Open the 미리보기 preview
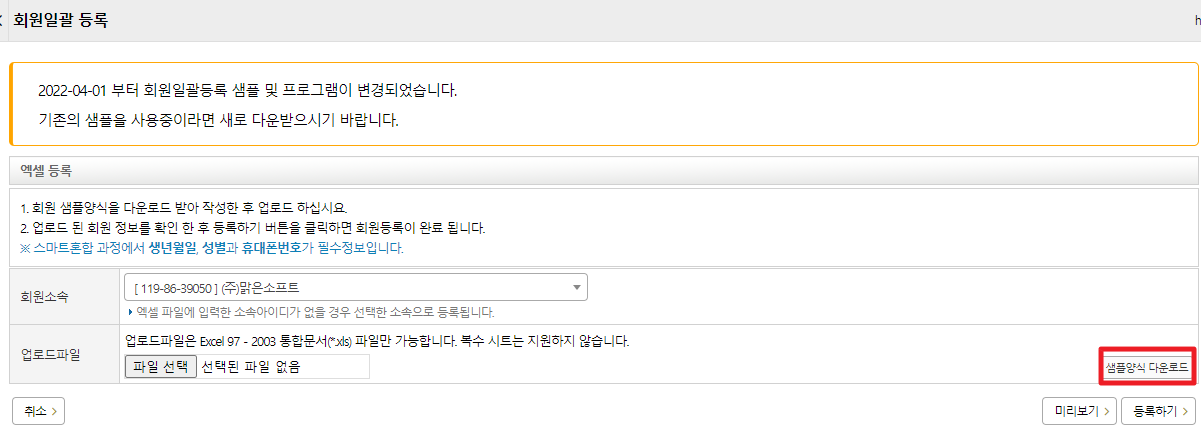This screenshot has width=1201, height=448. click(1075, 411)
